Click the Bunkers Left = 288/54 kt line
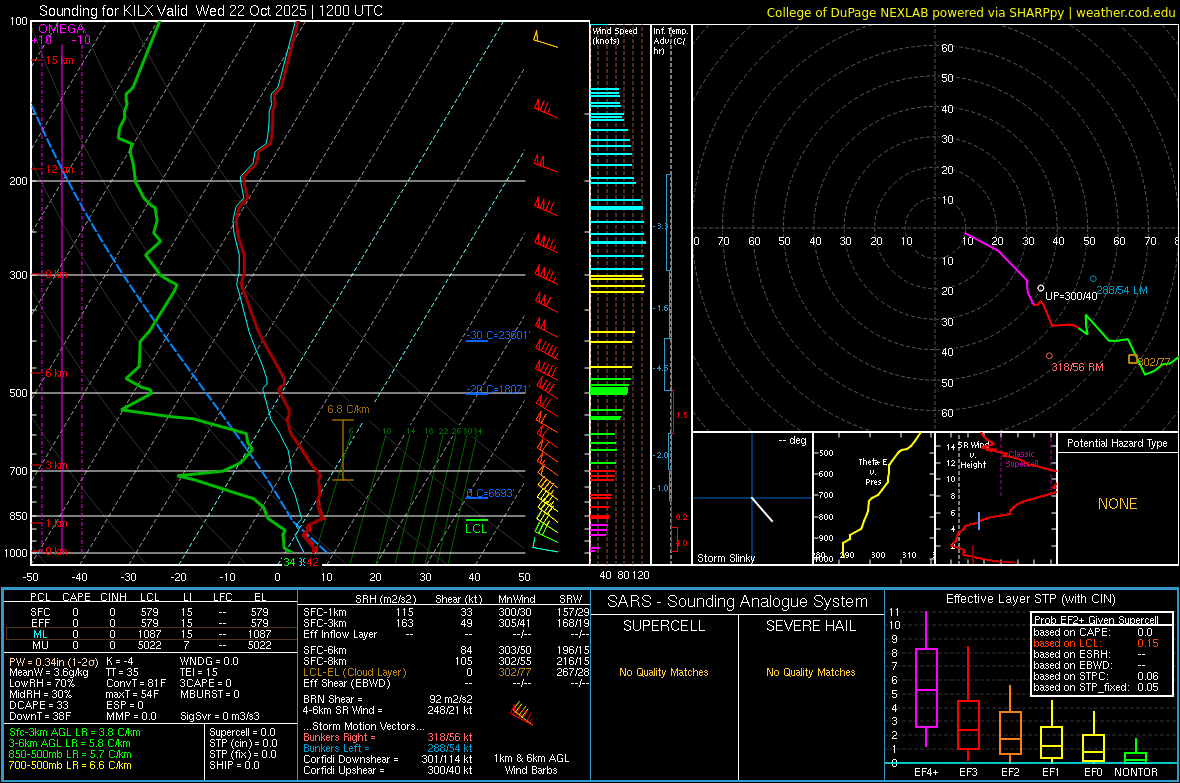The width and height of the screenshot is (1180, 783). tap(388, 748)
